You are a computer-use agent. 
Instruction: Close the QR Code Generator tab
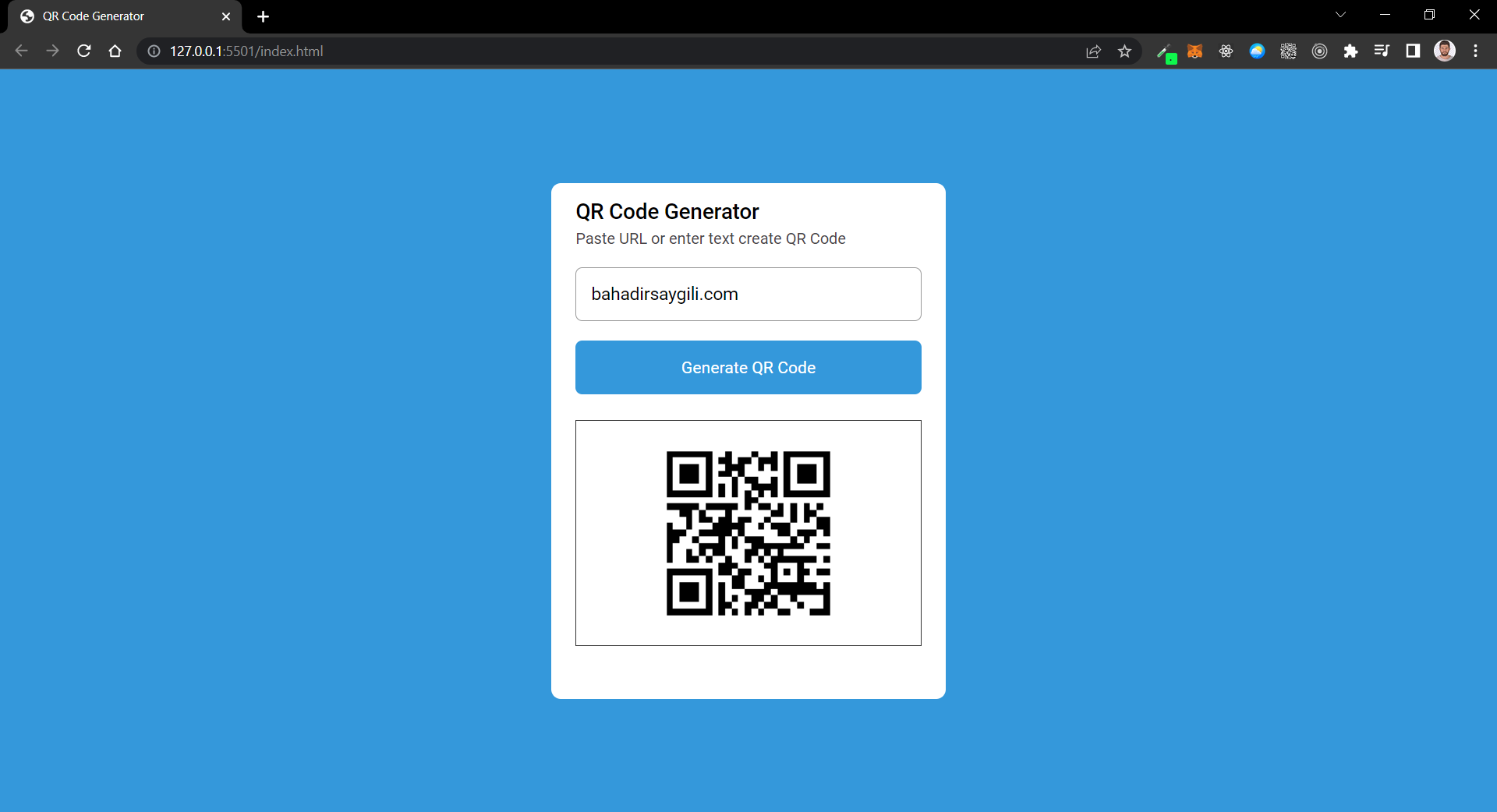[x=226, y=16]
